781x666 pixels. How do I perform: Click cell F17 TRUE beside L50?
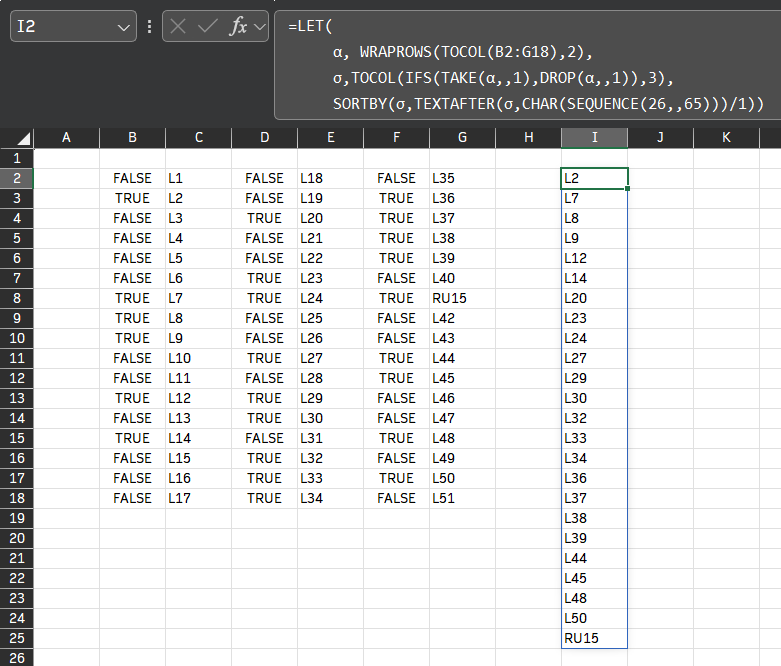(396, 478)
